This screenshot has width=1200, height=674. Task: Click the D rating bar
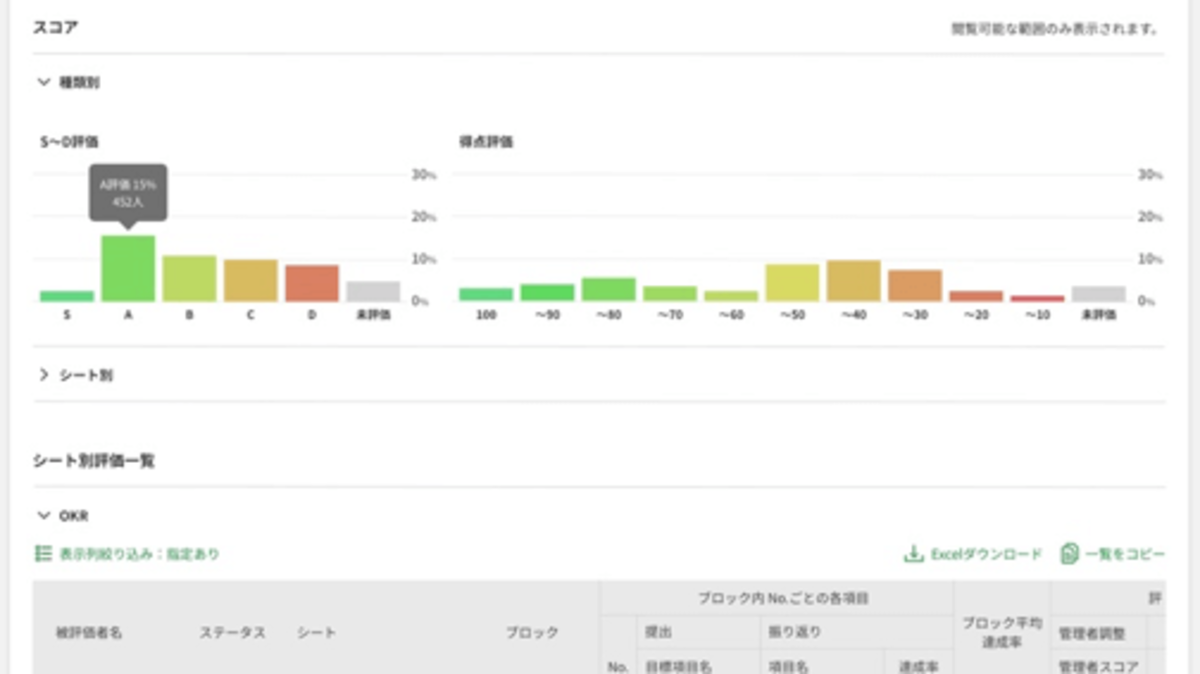point(312,283)
